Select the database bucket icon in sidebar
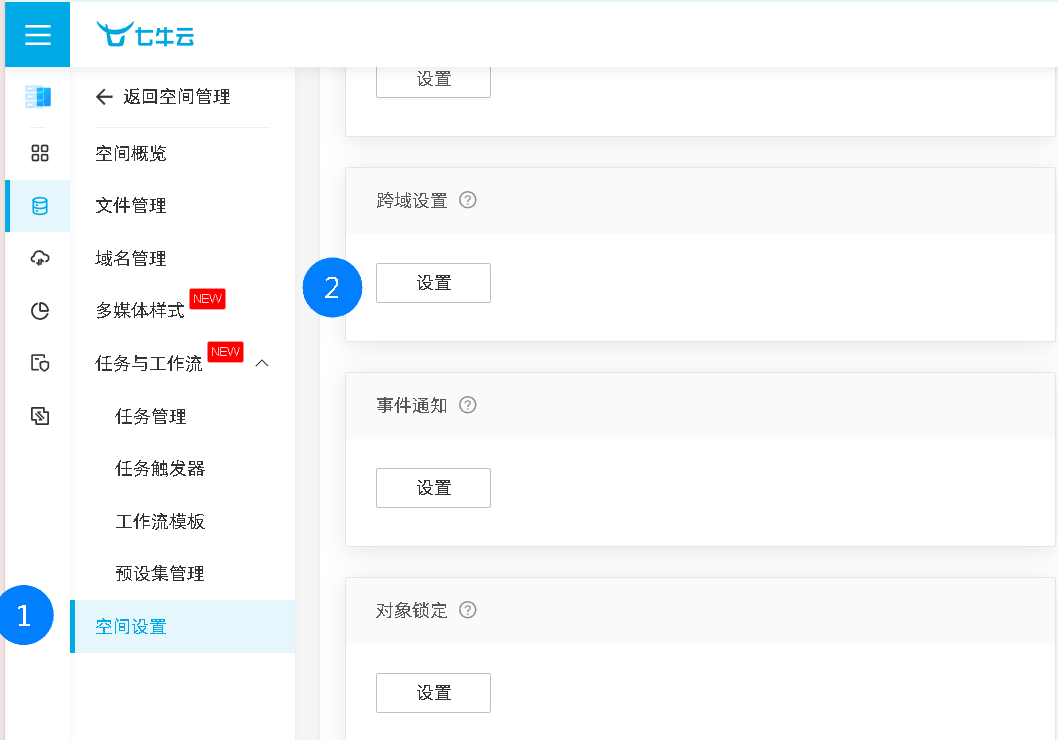Viewport: 1058px width, 740px height. click(x=40, y=206)
